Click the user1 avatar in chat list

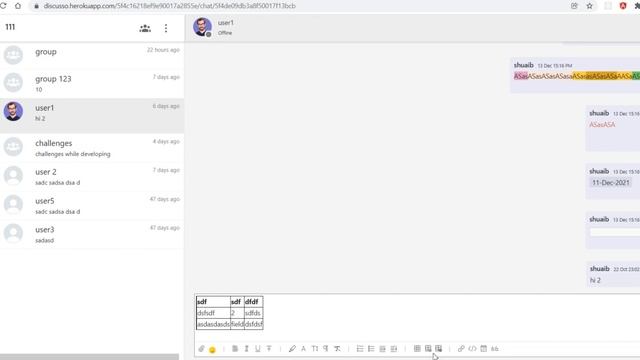coord(13,111)
